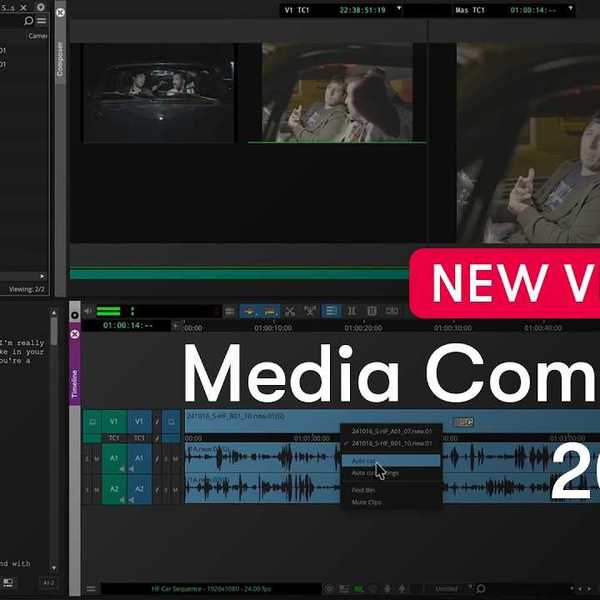Select the blue record V1 track
The width and height of the screenshot is (600, 600).
pyautogui.click(x=139, y=421)
